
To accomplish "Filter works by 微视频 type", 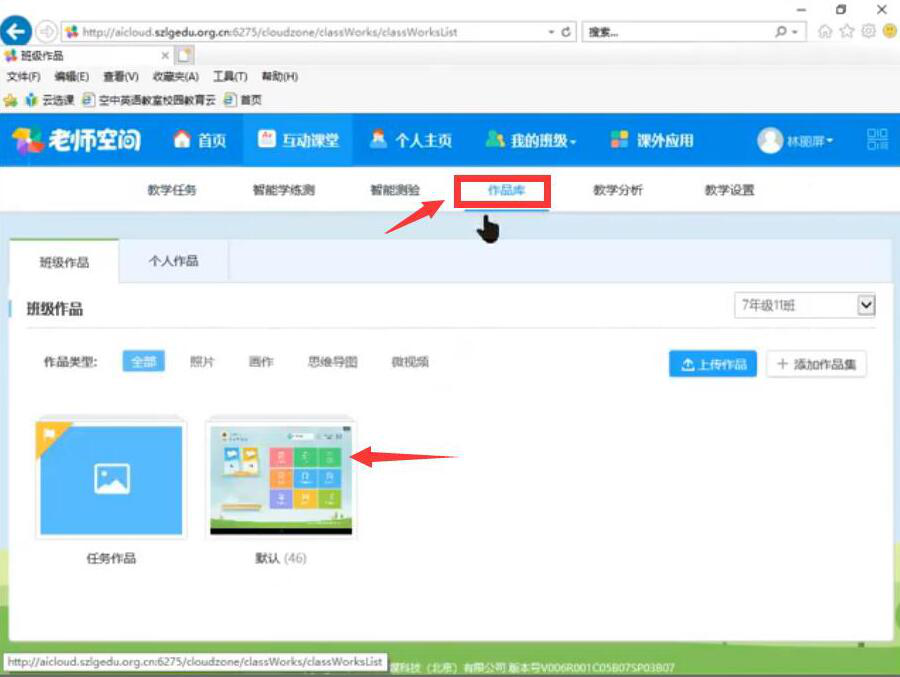I will [410, 362].
